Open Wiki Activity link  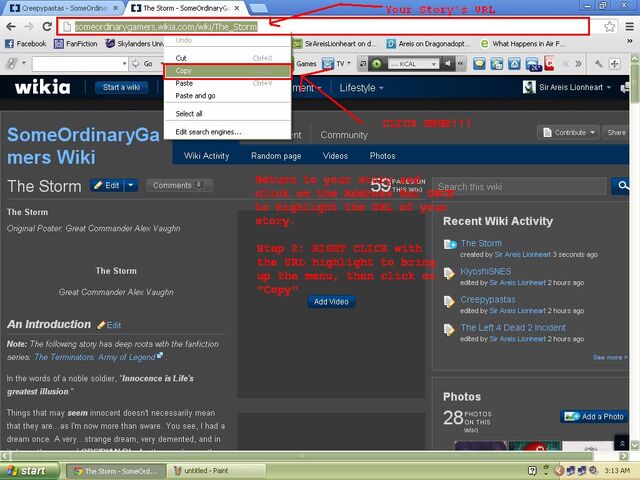[207, 156]
